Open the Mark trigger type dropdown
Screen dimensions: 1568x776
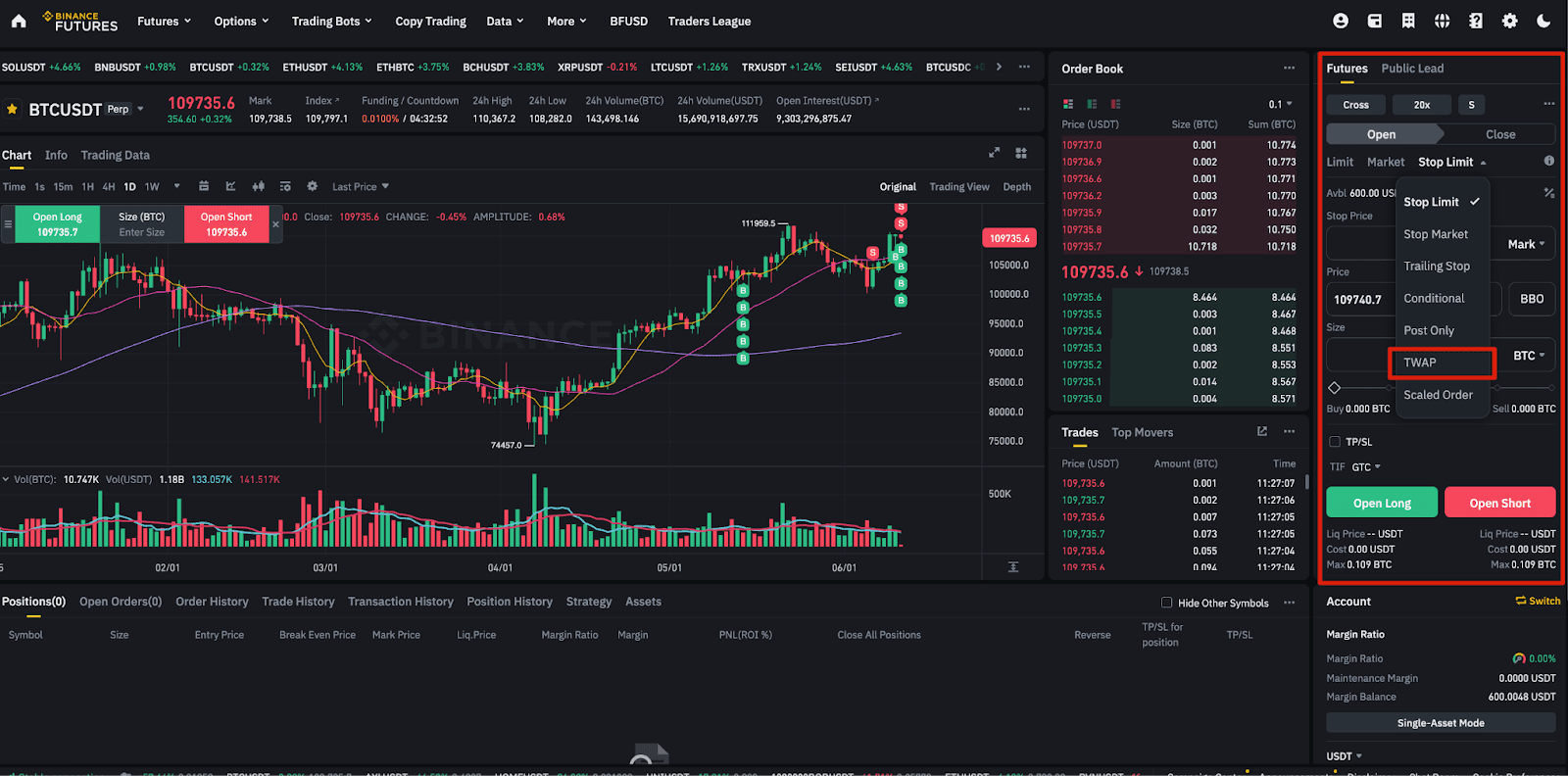(1527, 244)
